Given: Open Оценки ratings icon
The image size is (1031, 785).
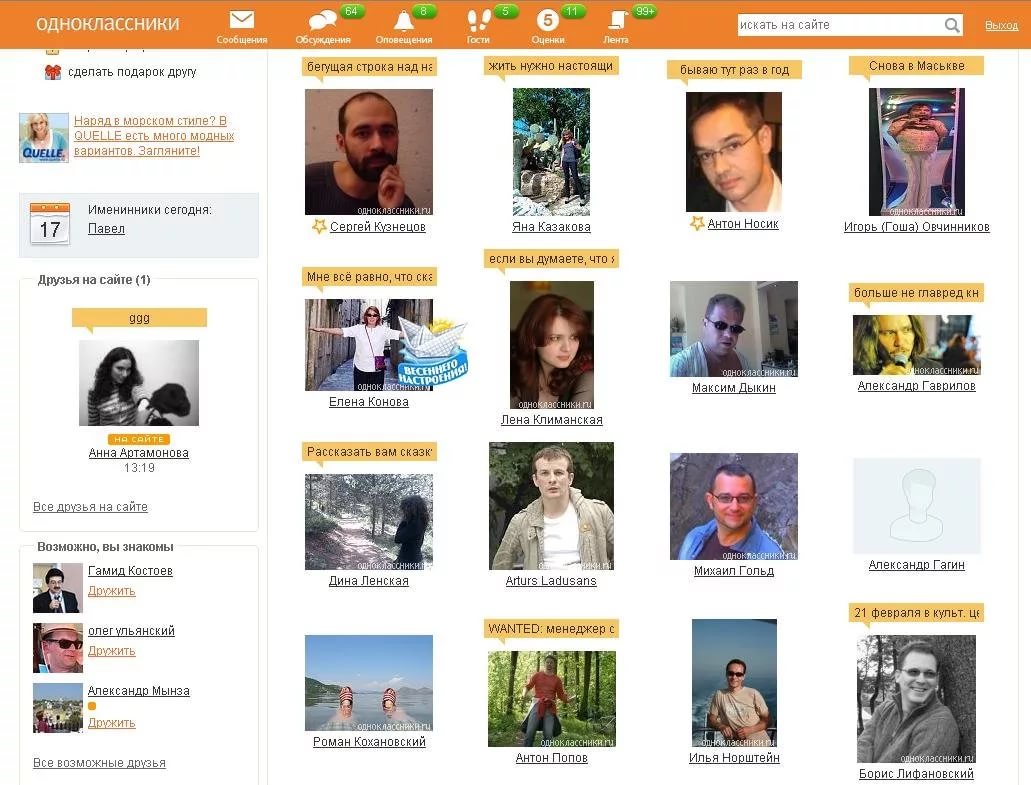Looking at the screenshot, I should 547,21.
